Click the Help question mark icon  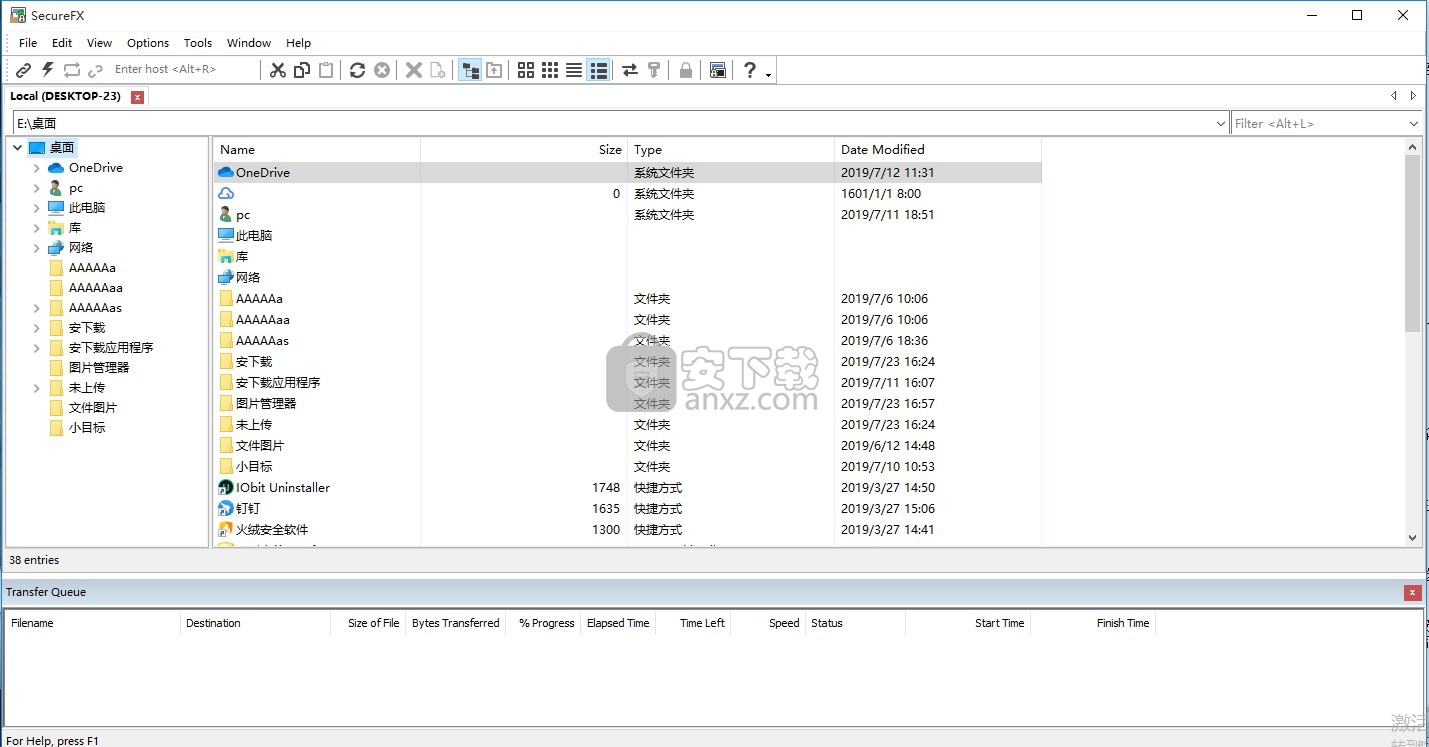coord(749,70)
